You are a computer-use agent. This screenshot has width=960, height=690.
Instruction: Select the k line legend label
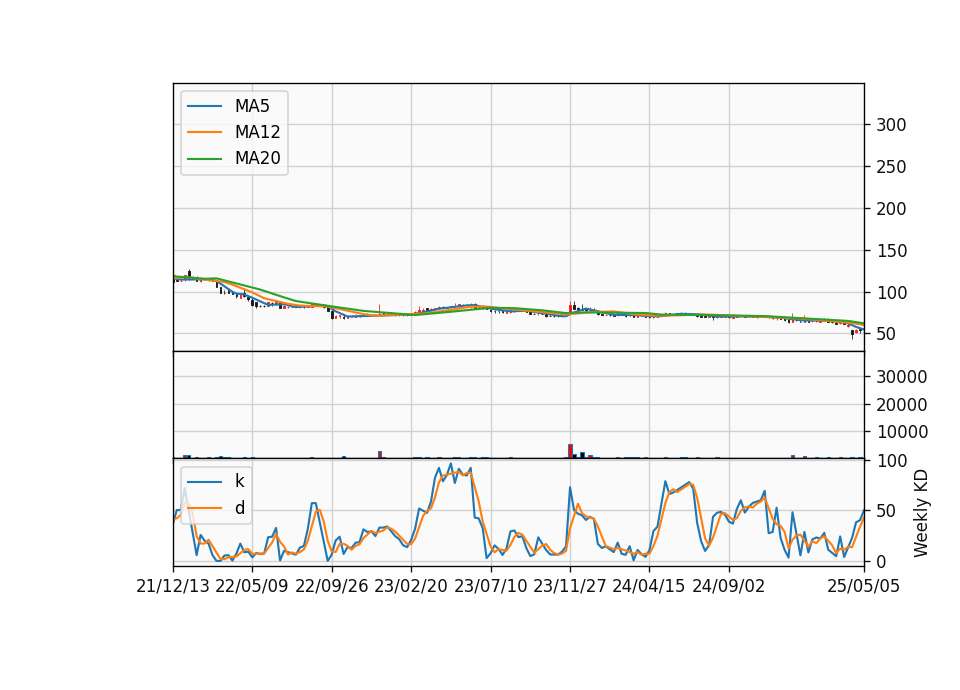(239, 481)
